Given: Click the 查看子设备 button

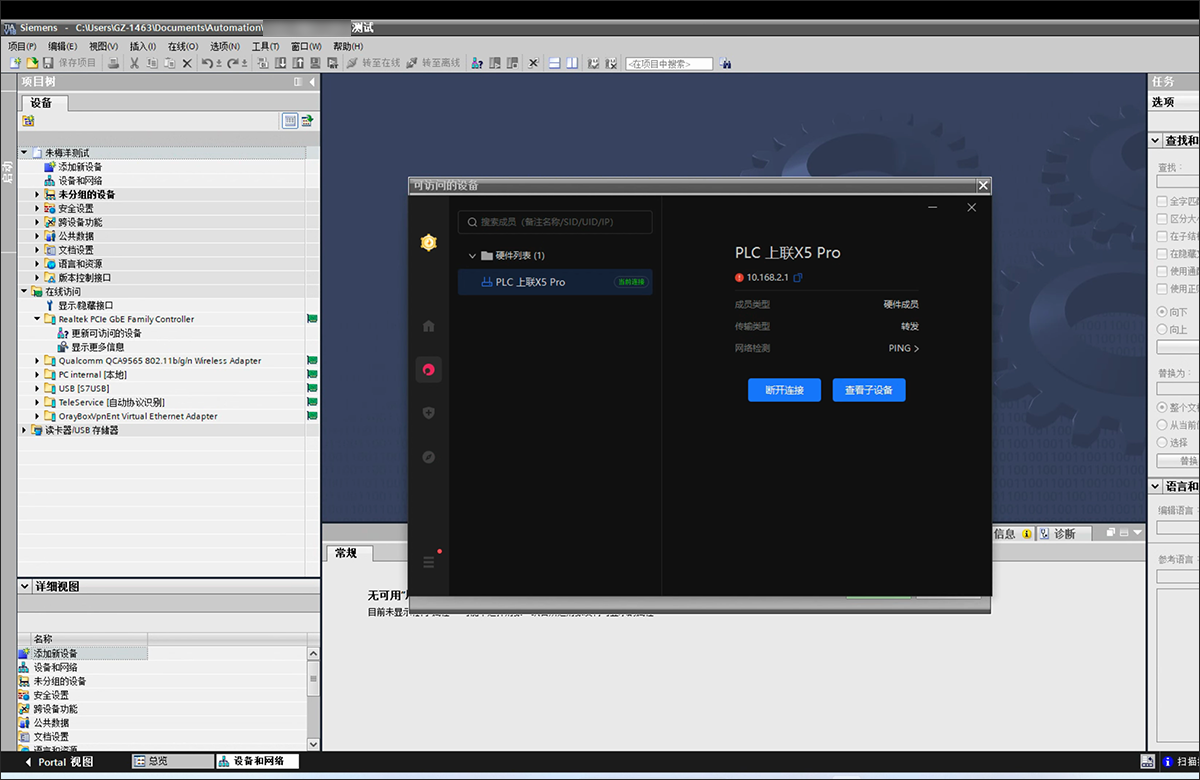Looking at the screenshot, I should coord(869,390).
